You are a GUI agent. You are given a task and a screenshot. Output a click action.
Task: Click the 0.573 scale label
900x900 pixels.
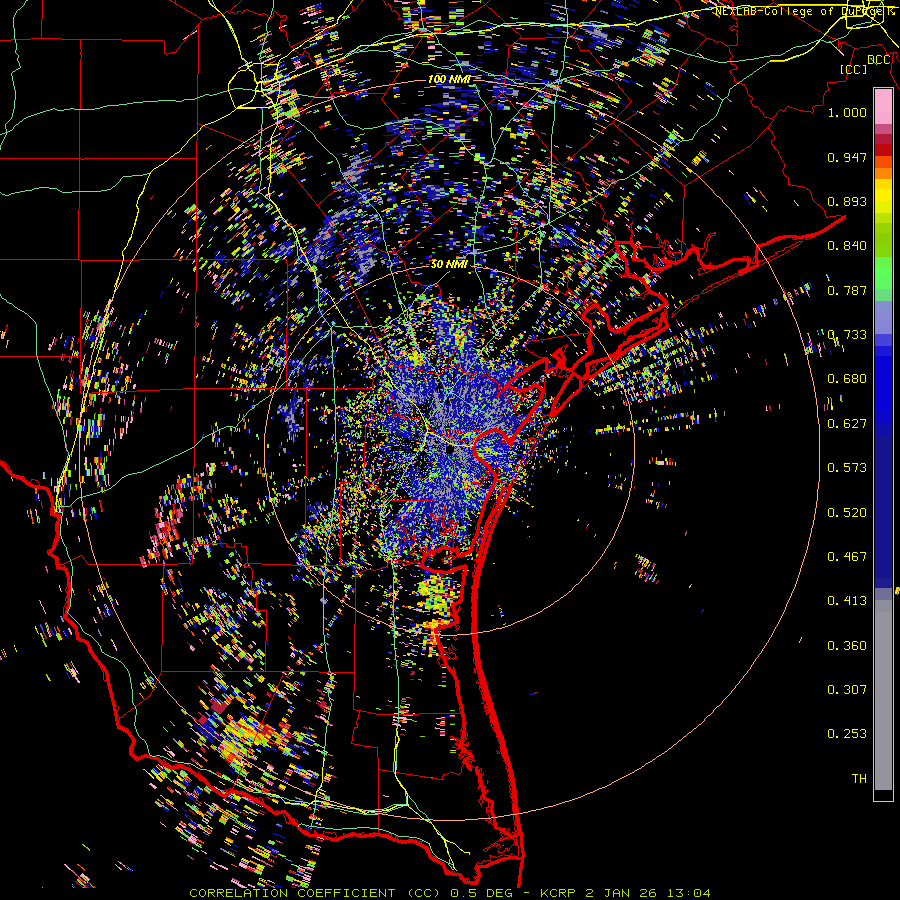point(847,468)
